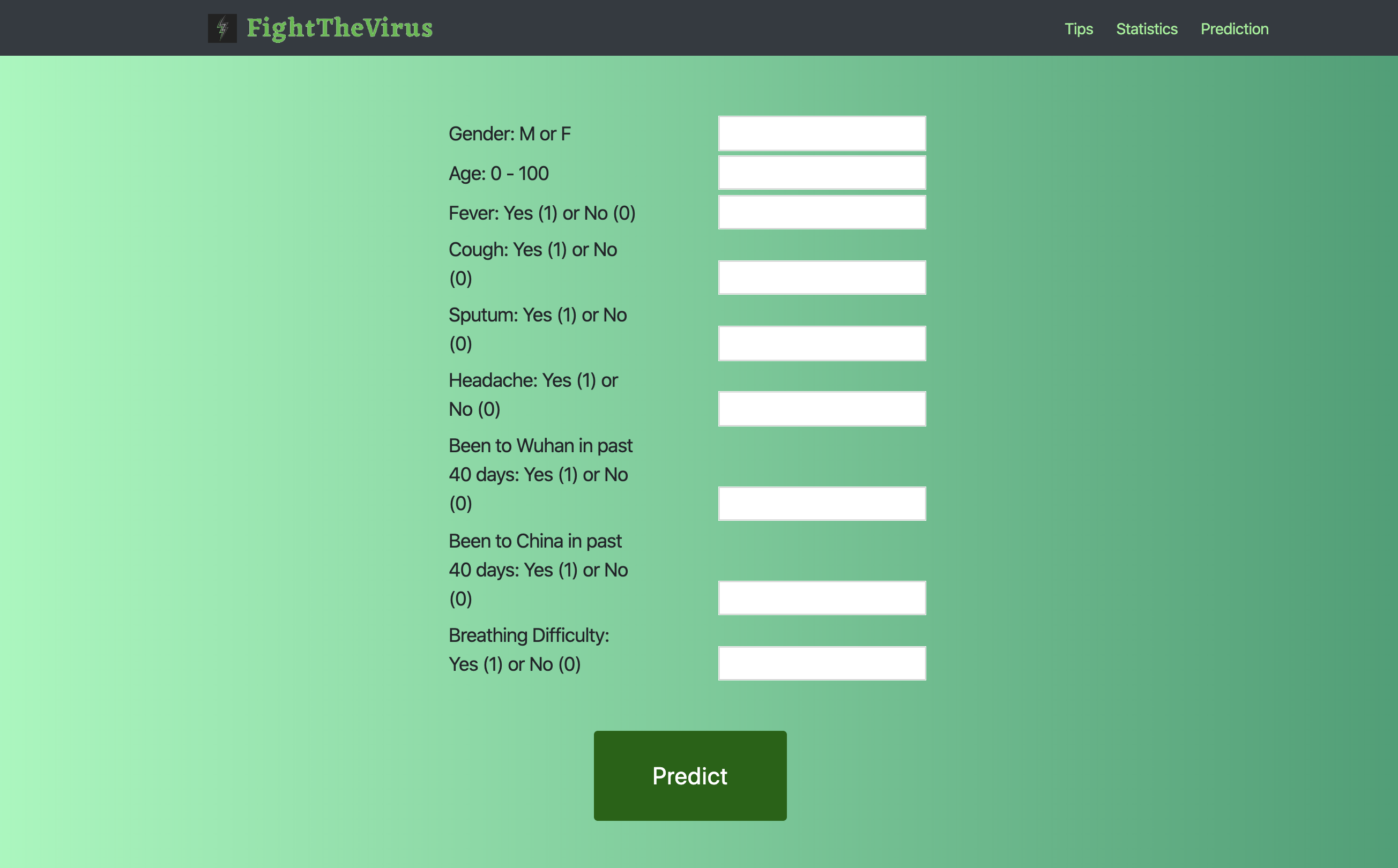Click the Fever Yes or No label
The image size is (1398, 868).
pos(541,213)
